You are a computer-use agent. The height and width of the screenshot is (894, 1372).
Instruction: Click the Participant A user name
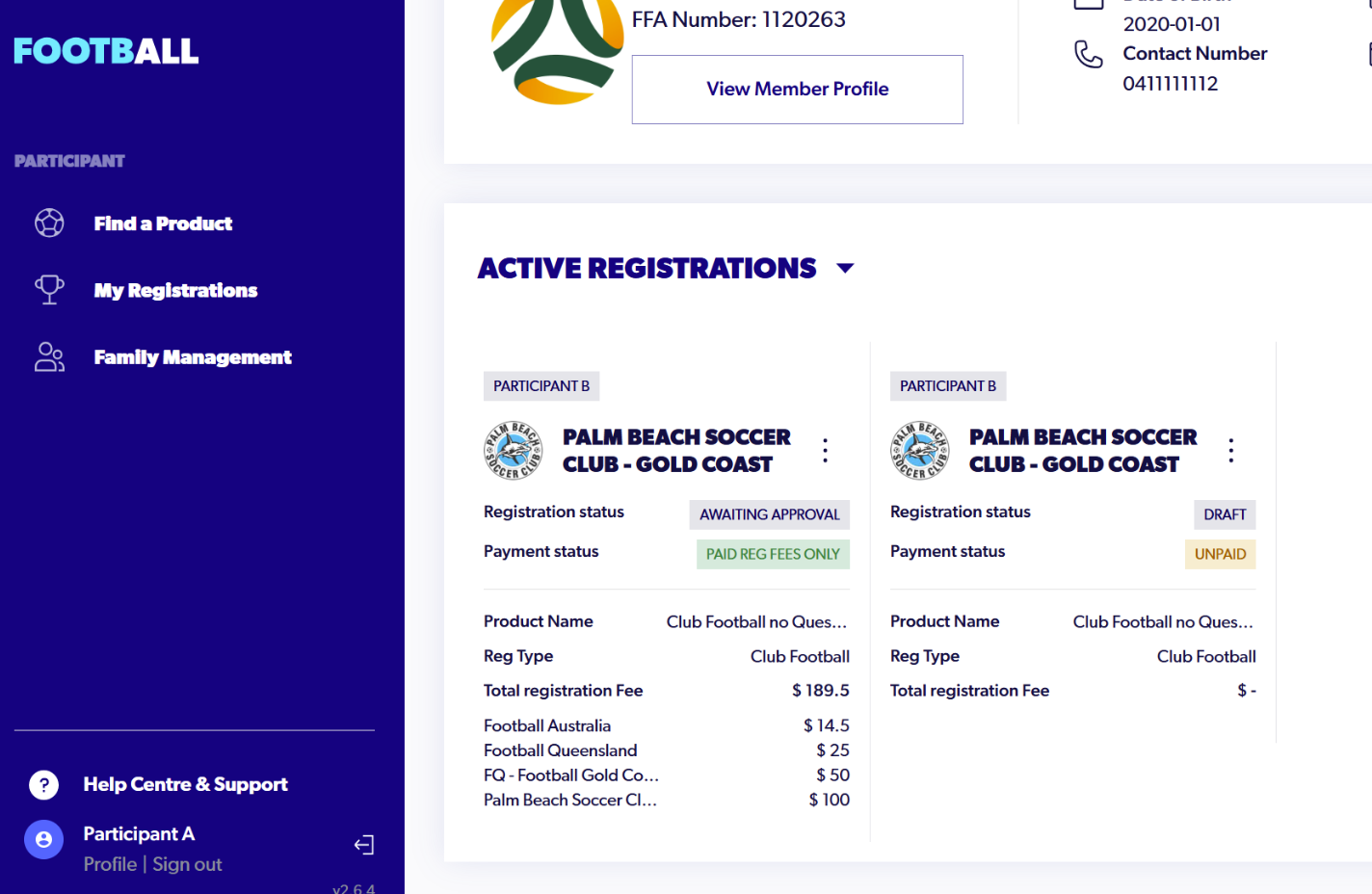pos(139,834)
